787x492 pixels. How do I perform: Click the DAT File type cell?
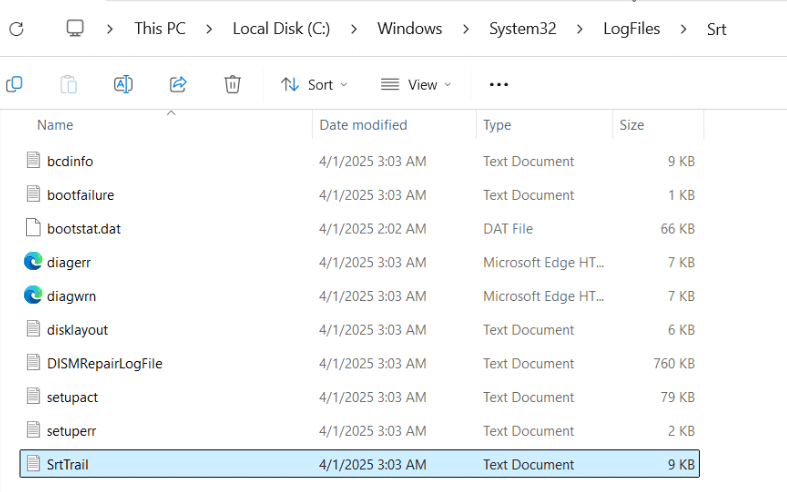coord(508,228)
